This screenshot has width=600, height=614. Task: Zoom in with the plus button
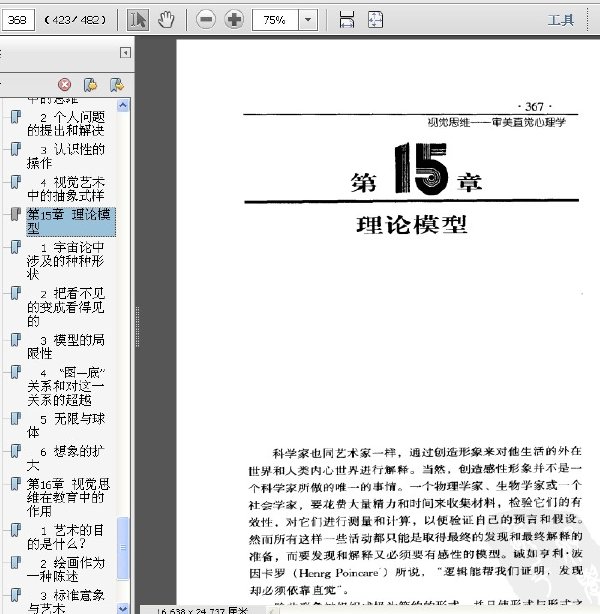point(234,19)
